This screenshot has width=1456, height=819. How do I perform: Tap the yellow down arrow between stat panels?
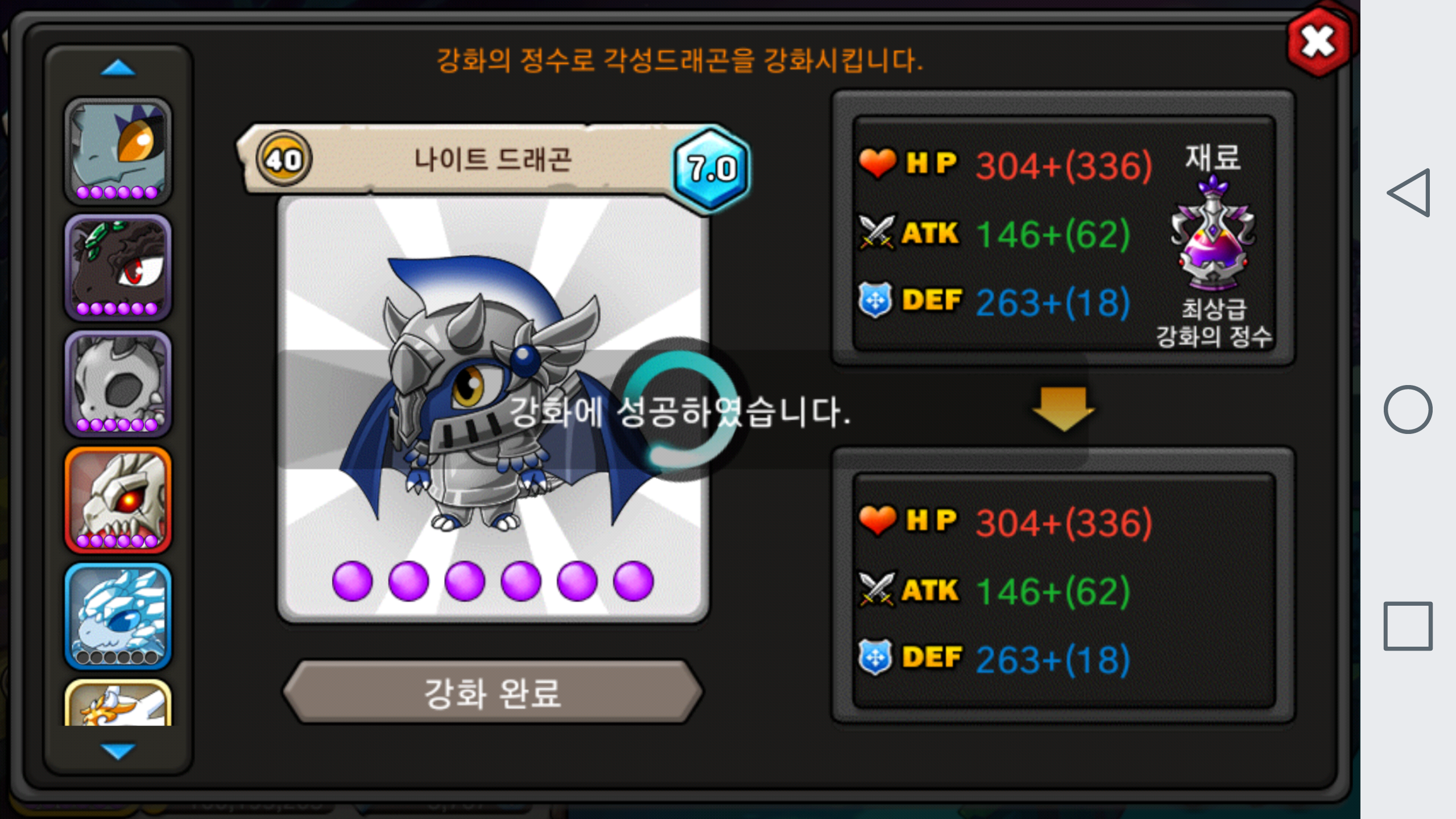pos(1064,408)
